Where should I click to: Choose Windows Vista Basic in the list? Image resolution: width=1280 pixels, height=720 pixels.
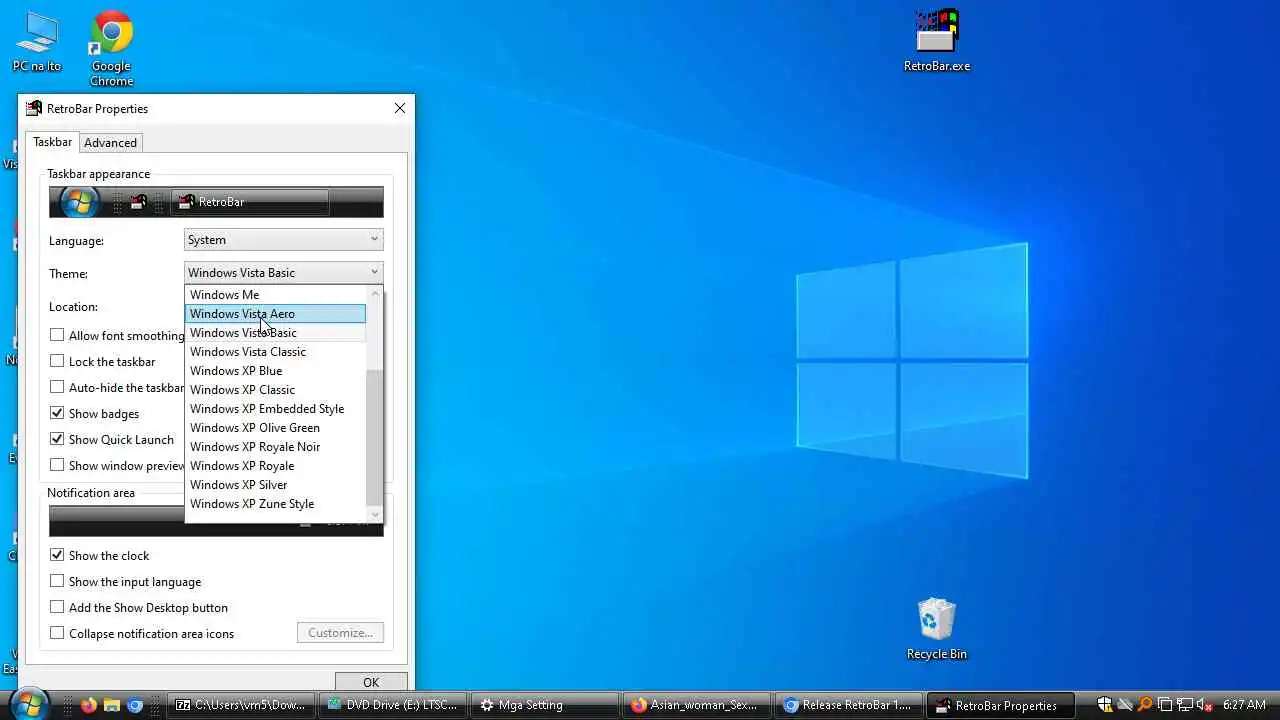pyautogui.click(x=276, y=333)
